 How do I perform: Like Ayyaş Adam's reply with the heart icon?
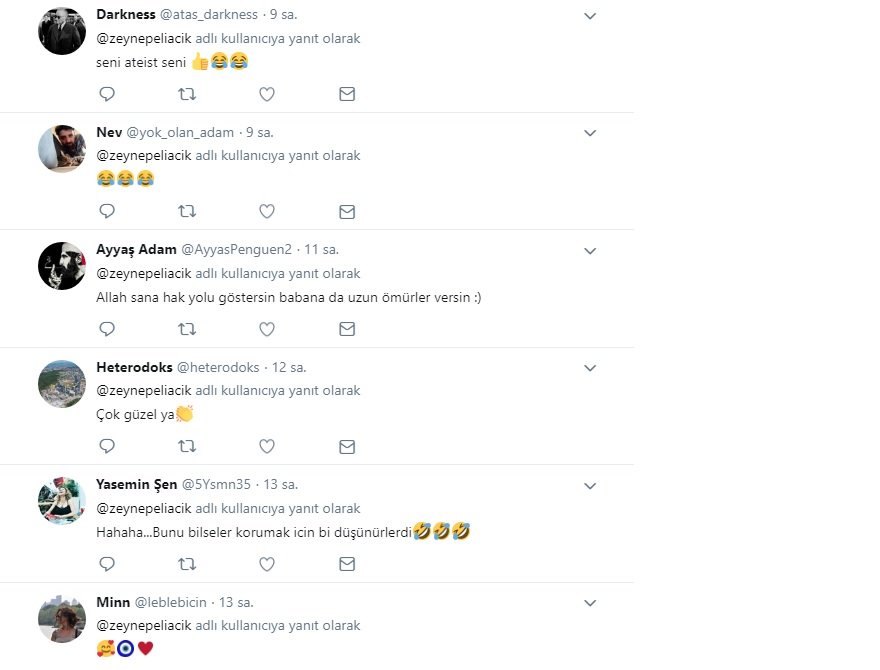tap(267, 328)
